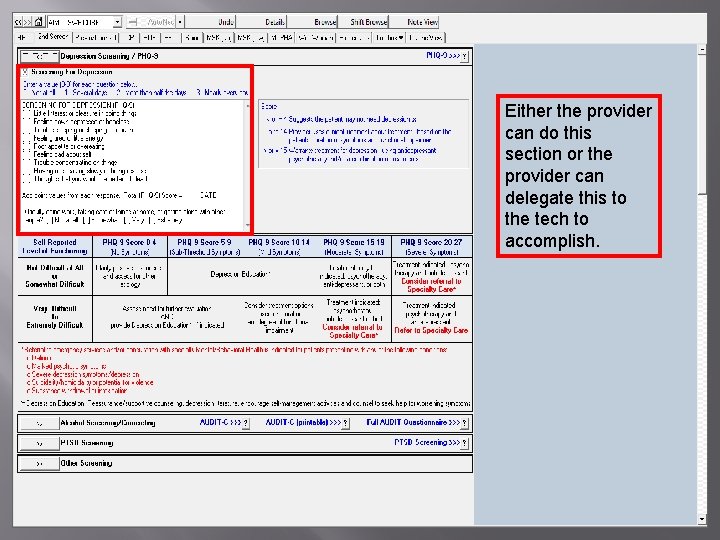Image resolution: width=720 pixels, height=540 pixels.
Task: Click the main window scrollbar down arrow
Action: point(702,519)
